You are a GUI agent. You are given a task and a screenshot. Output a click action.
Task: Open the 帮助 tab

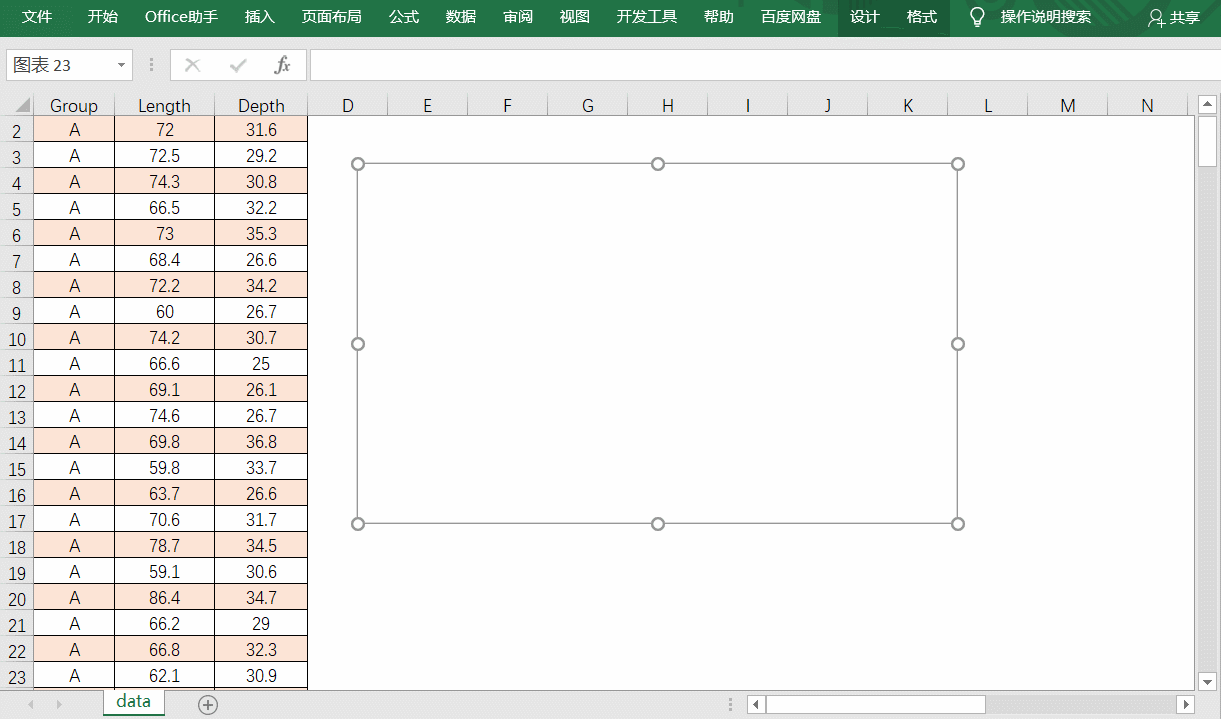point(718,17)
